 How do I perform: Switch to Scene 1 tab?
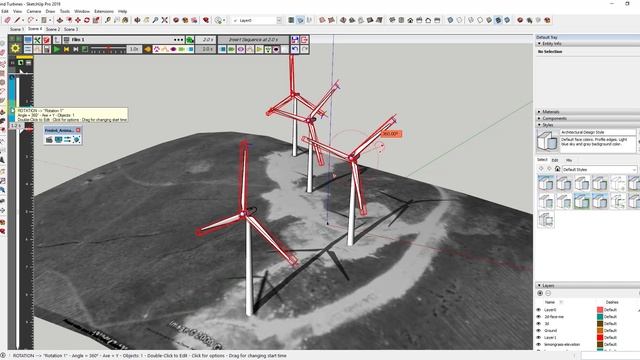[x=17, y=29]
